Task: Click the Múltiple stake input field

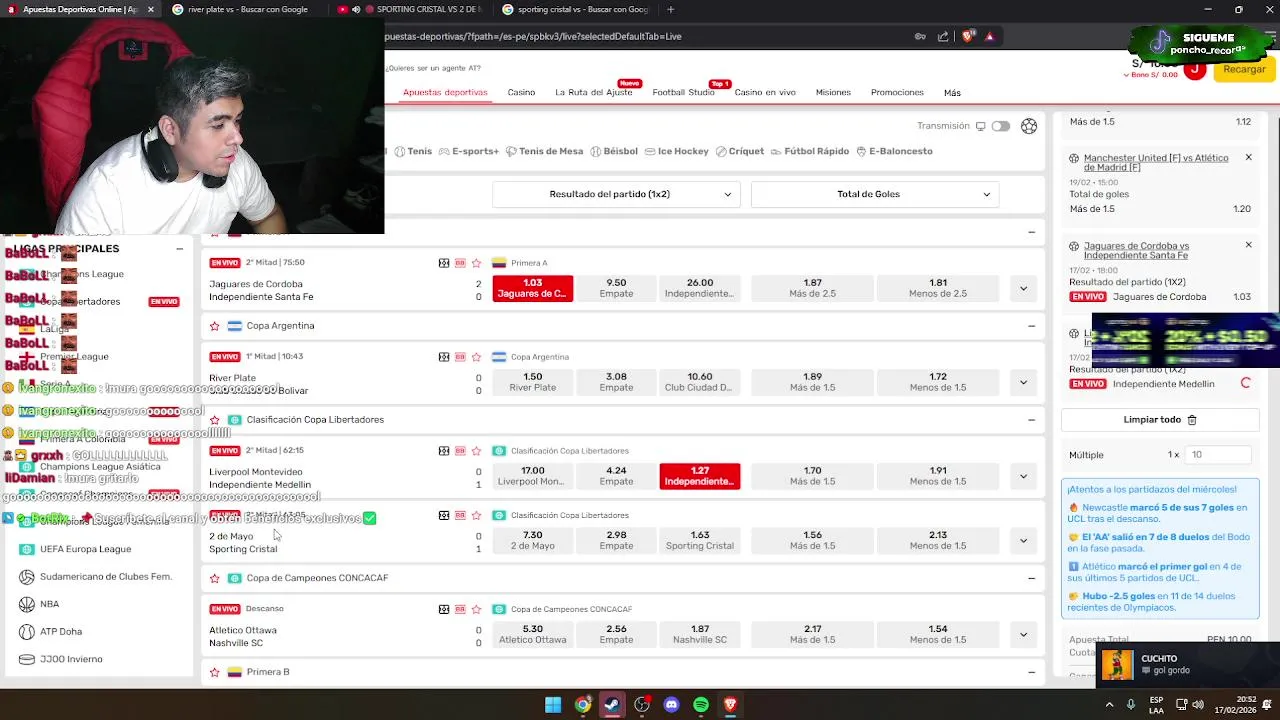Action: (1218, 455)
